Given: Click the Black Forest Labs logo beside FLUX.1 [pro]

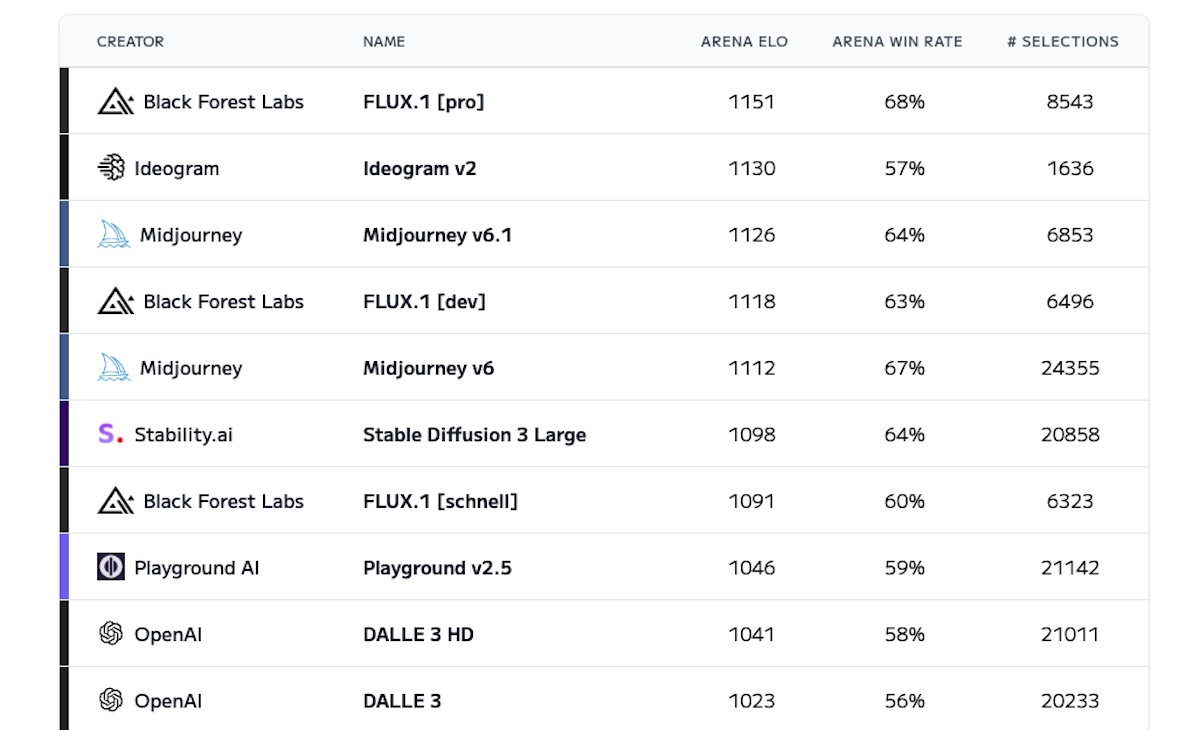Looking at the screenshot, I should coord(115,102).
